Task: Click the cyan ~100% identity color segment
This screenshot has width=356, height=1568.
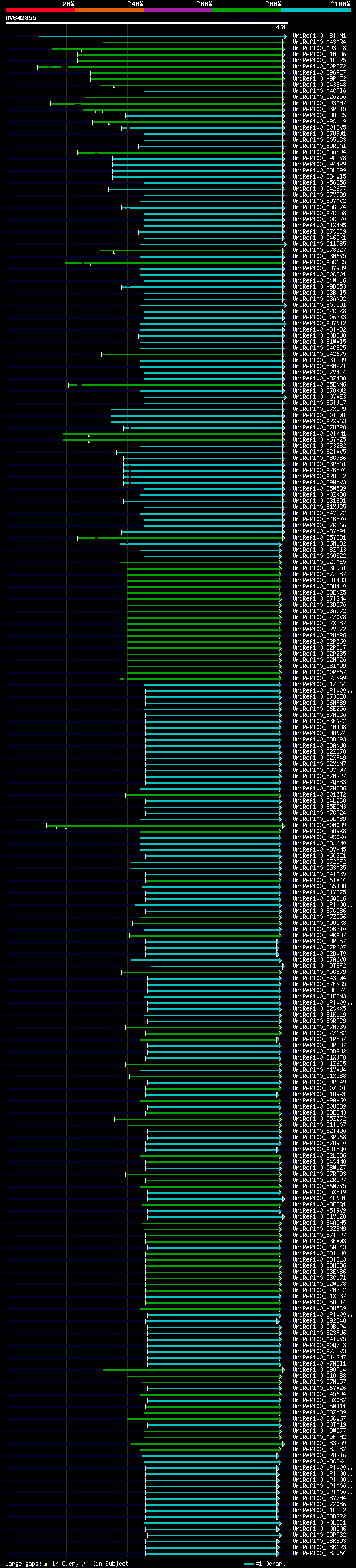Action: [x=316, y=10]
